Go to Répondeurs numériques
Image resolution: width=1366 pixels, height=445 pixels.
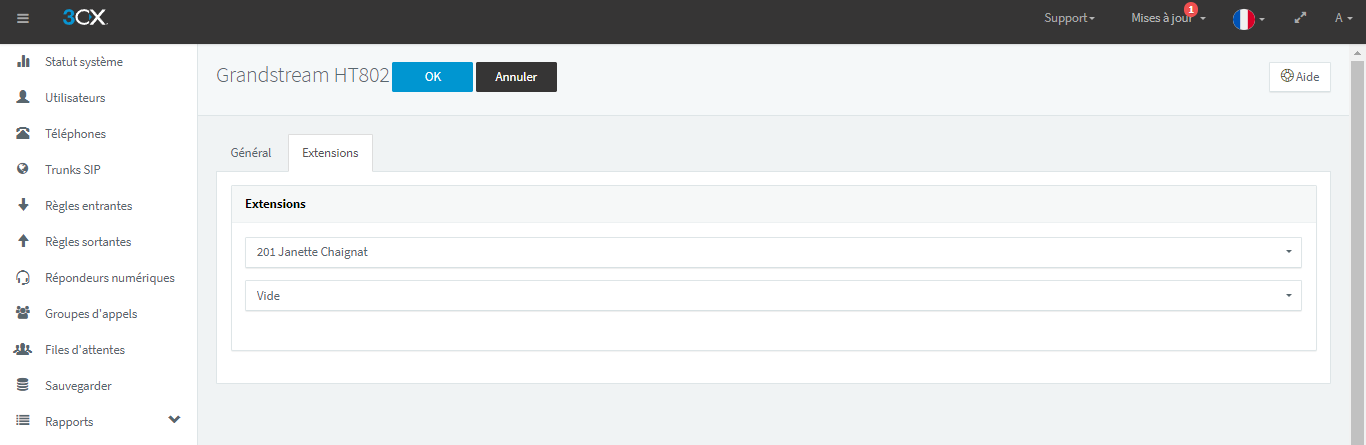(x=110, y=278)
